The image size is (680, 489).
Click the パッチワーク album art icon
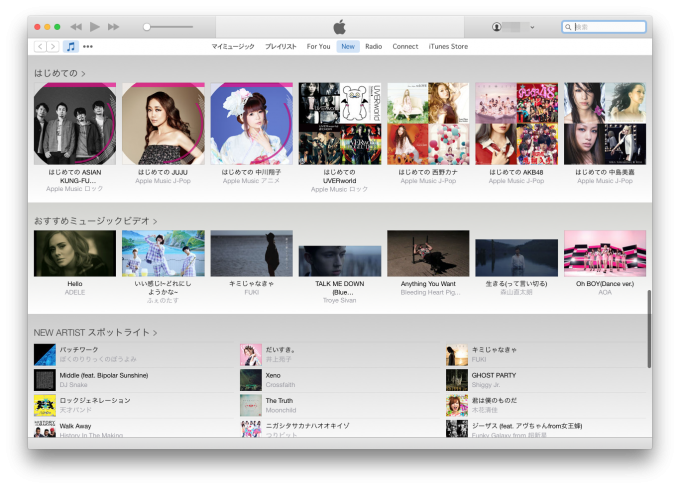pyautogui.click(x=45, y=355)
